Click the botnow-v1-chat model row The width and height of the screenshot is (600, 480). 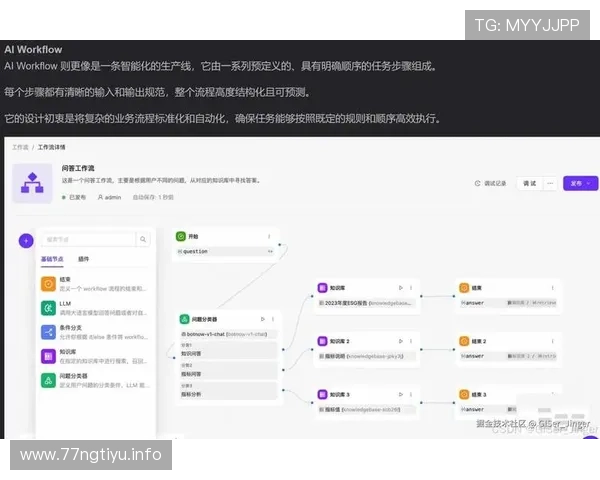pyautogui.click(x=228, y=334)
